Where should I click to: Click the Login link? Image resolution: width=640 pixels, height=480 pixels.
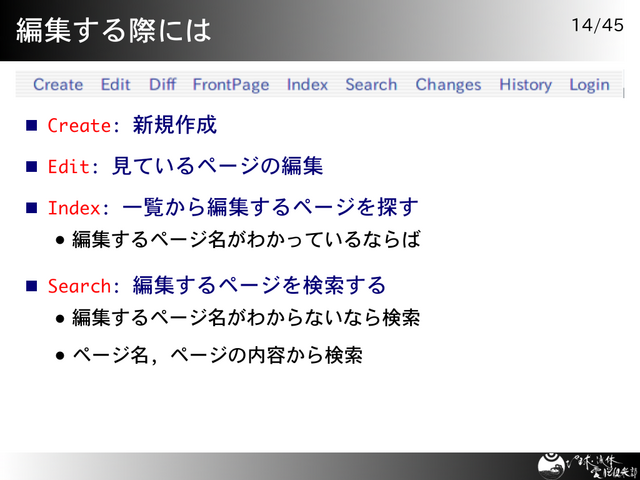589,85
